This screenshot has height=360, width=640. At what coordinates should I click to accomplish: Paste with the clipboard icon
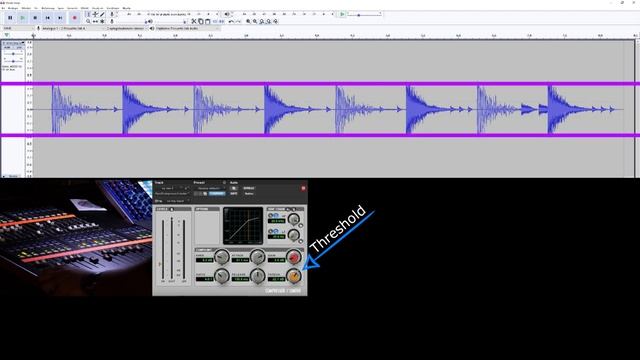point(207,21)
